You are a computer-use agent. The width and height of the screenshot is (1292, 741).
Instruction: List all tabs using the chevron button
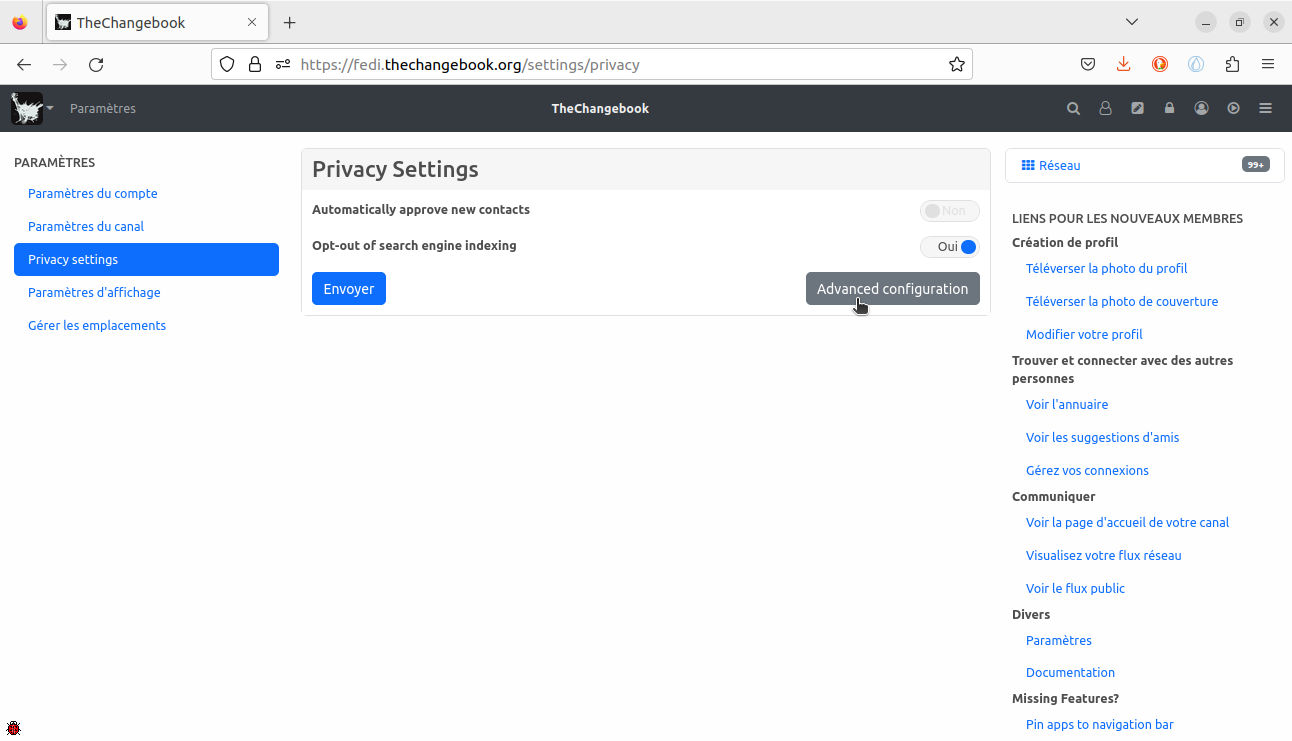(x=1132, y=22)
